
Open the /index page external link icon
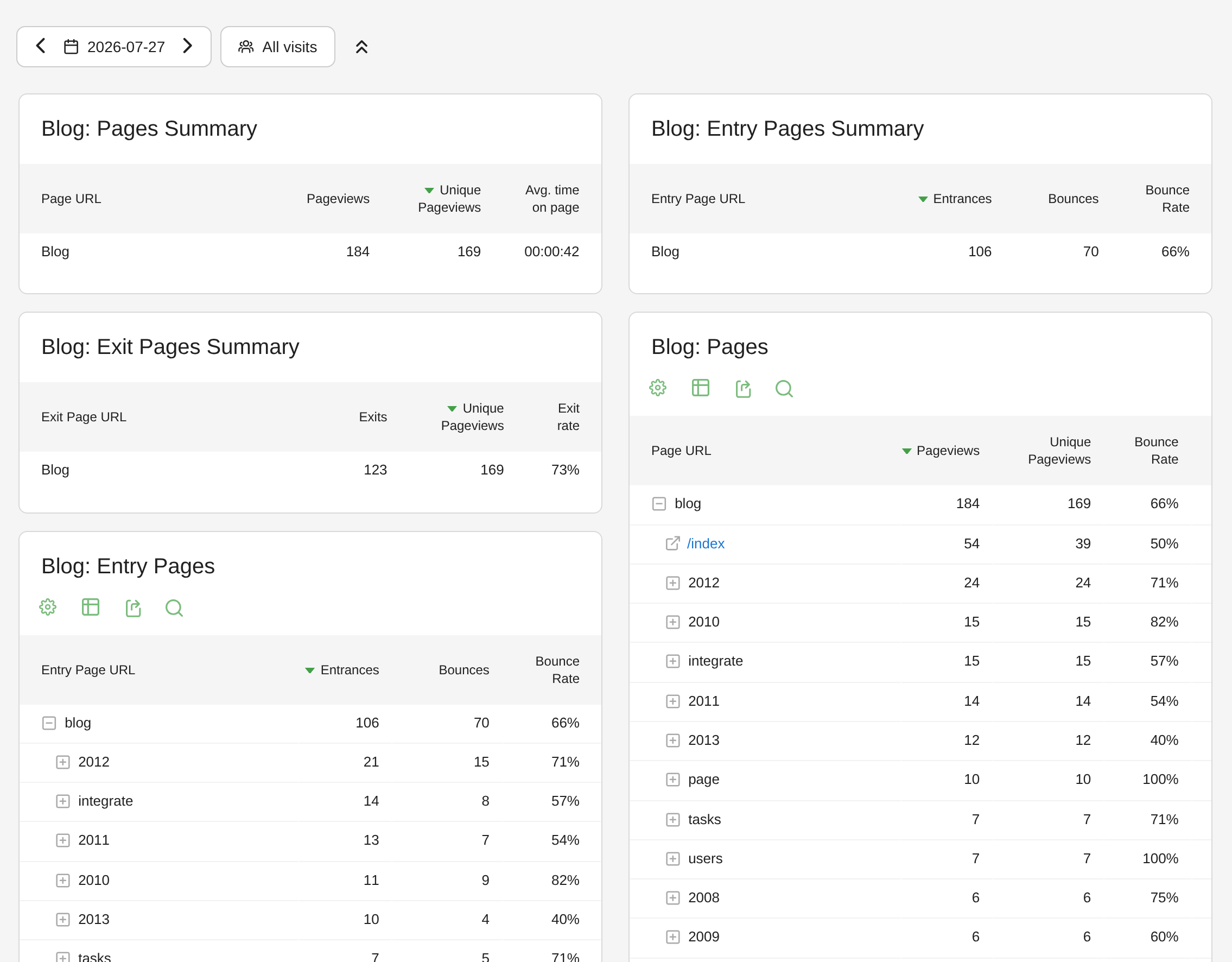click(672, 543)
